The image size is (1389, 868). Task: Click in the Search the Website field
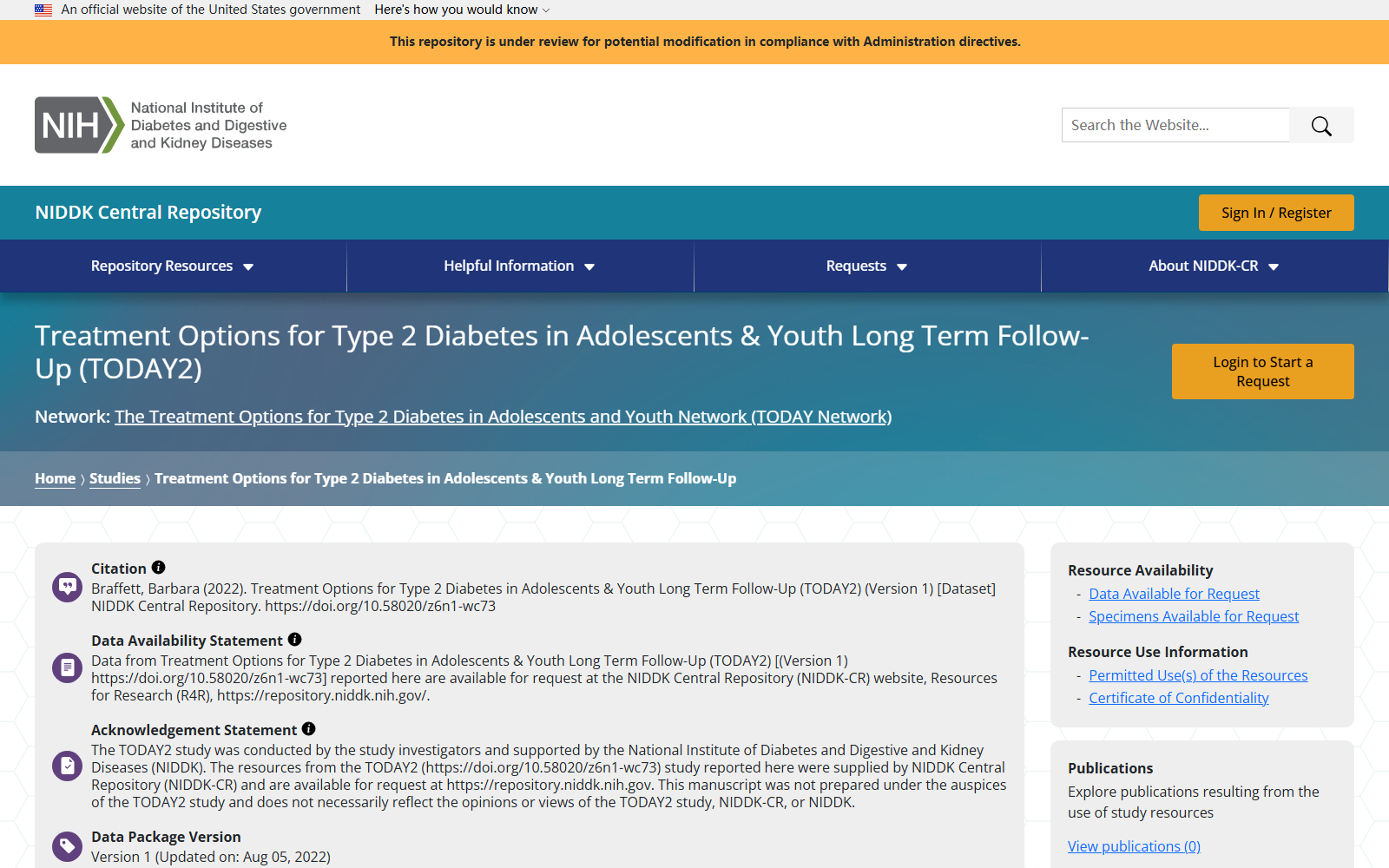(1175, 125)
